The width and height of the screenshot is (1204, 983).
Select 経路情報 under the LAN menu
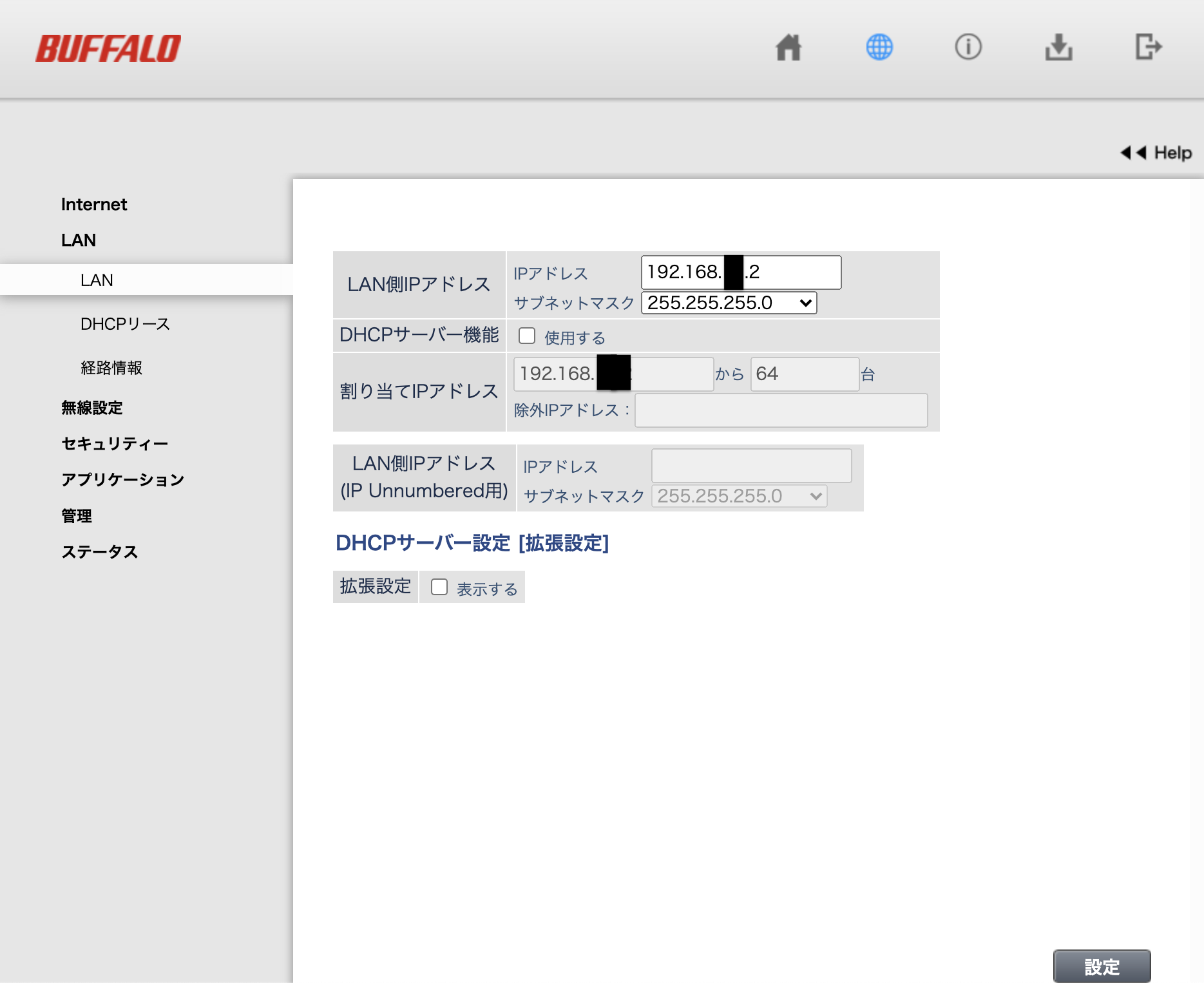(111, 367)
